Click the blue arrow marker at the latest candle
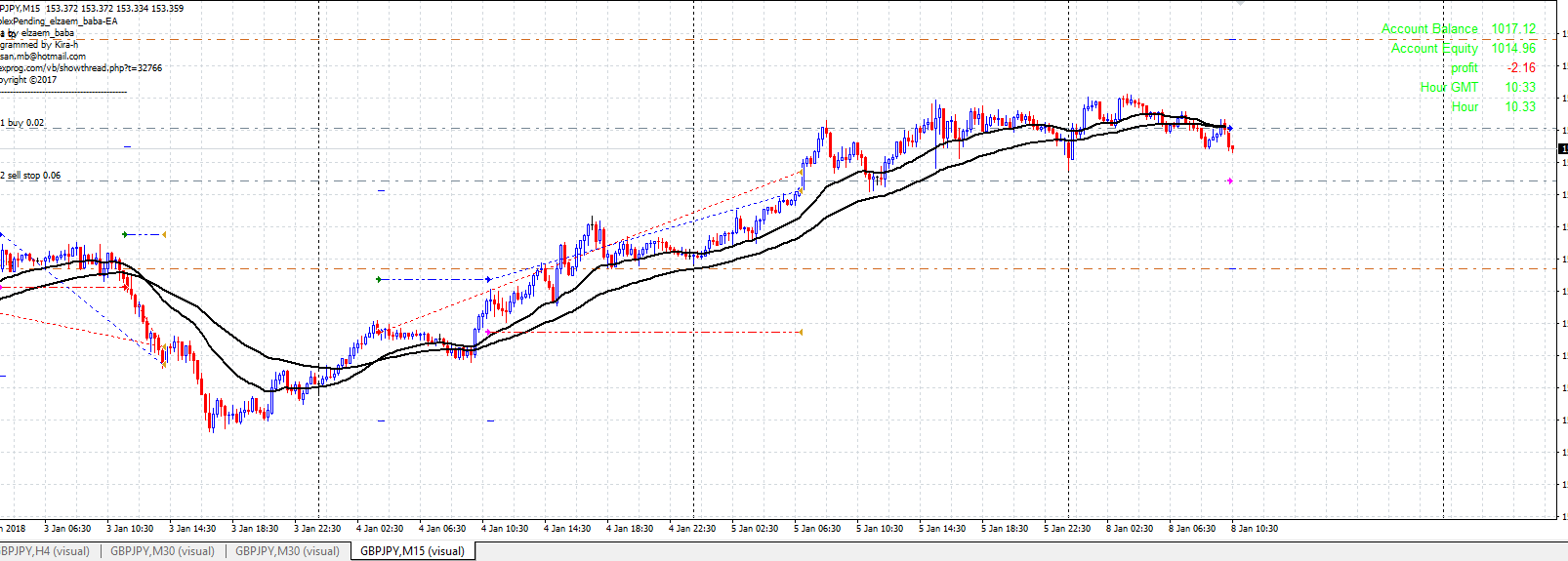The height and width of the screenshot is (561, 1568). (x=1229, y=129)
